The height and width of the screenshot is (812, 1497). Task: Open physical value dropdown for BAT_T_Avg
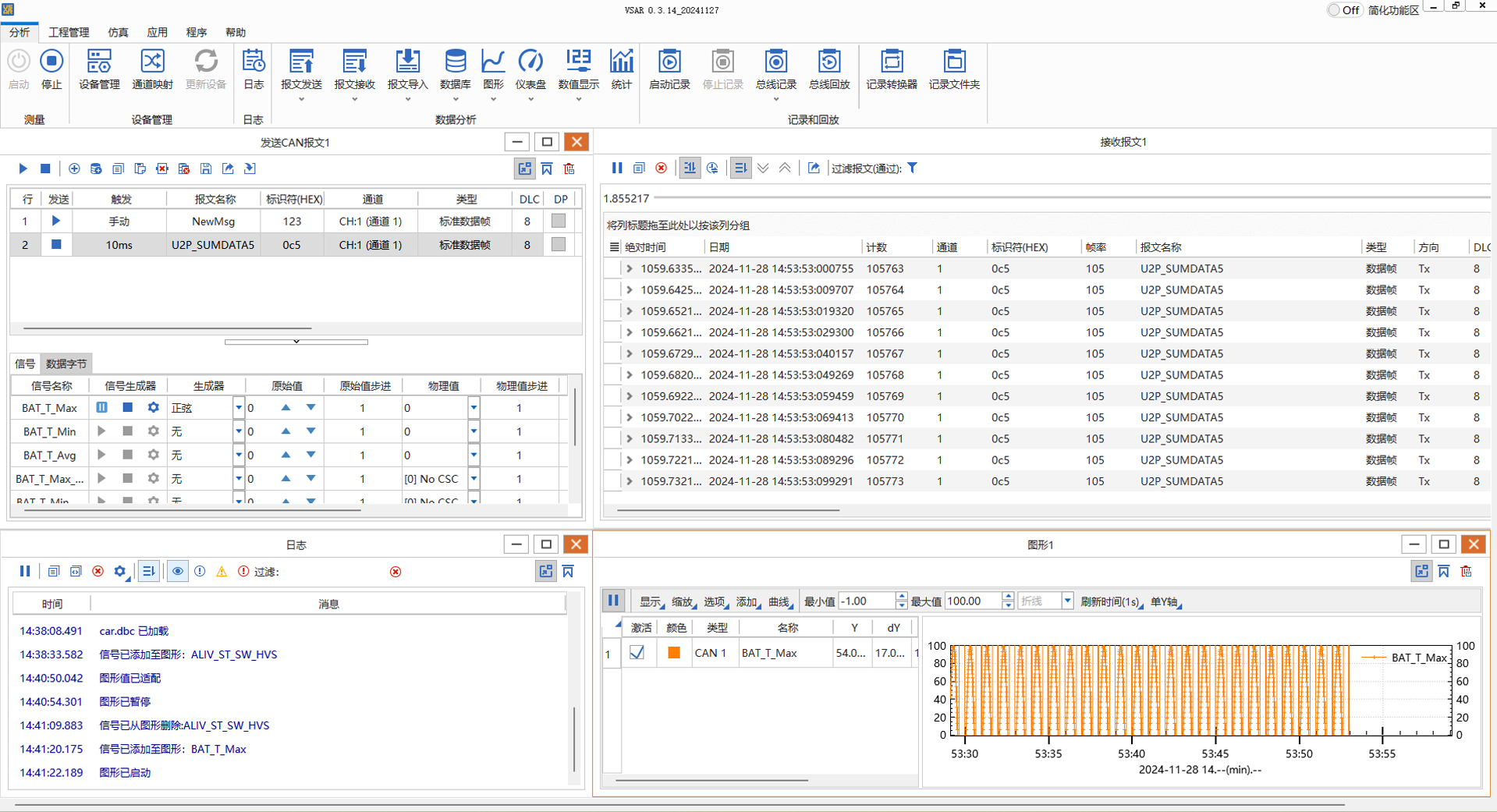[474, 455]
